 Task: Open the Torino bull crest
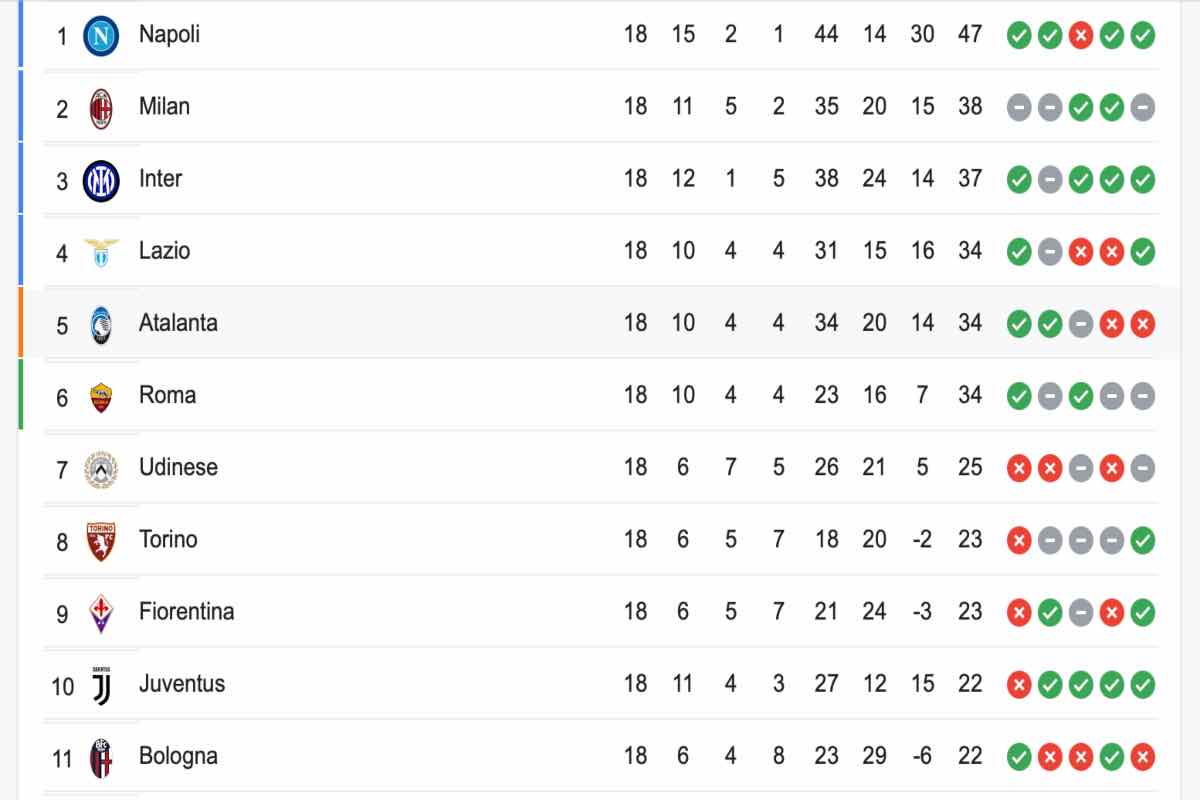click(x=101, y=541)
